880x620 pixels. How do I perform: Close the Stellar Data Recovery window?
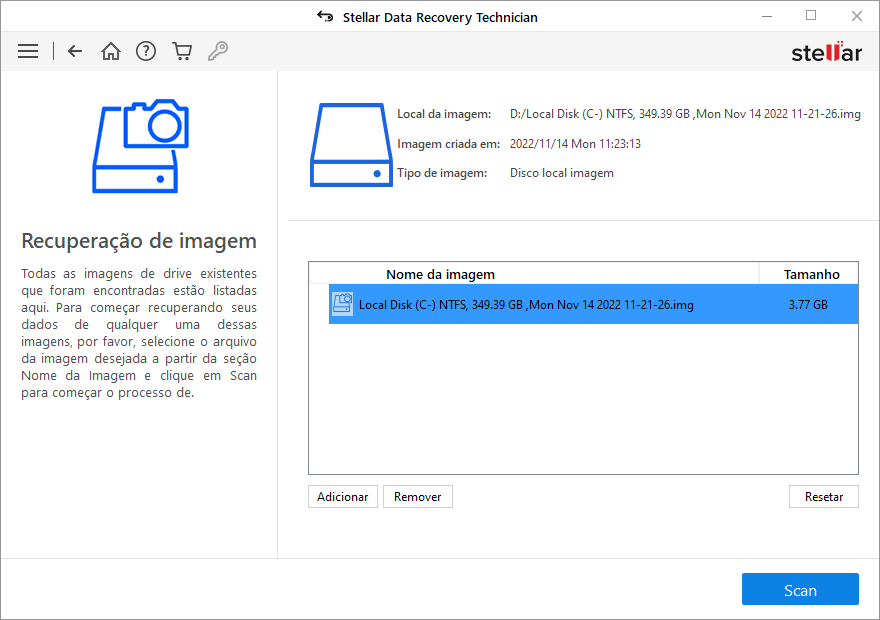tap(856, 16)
